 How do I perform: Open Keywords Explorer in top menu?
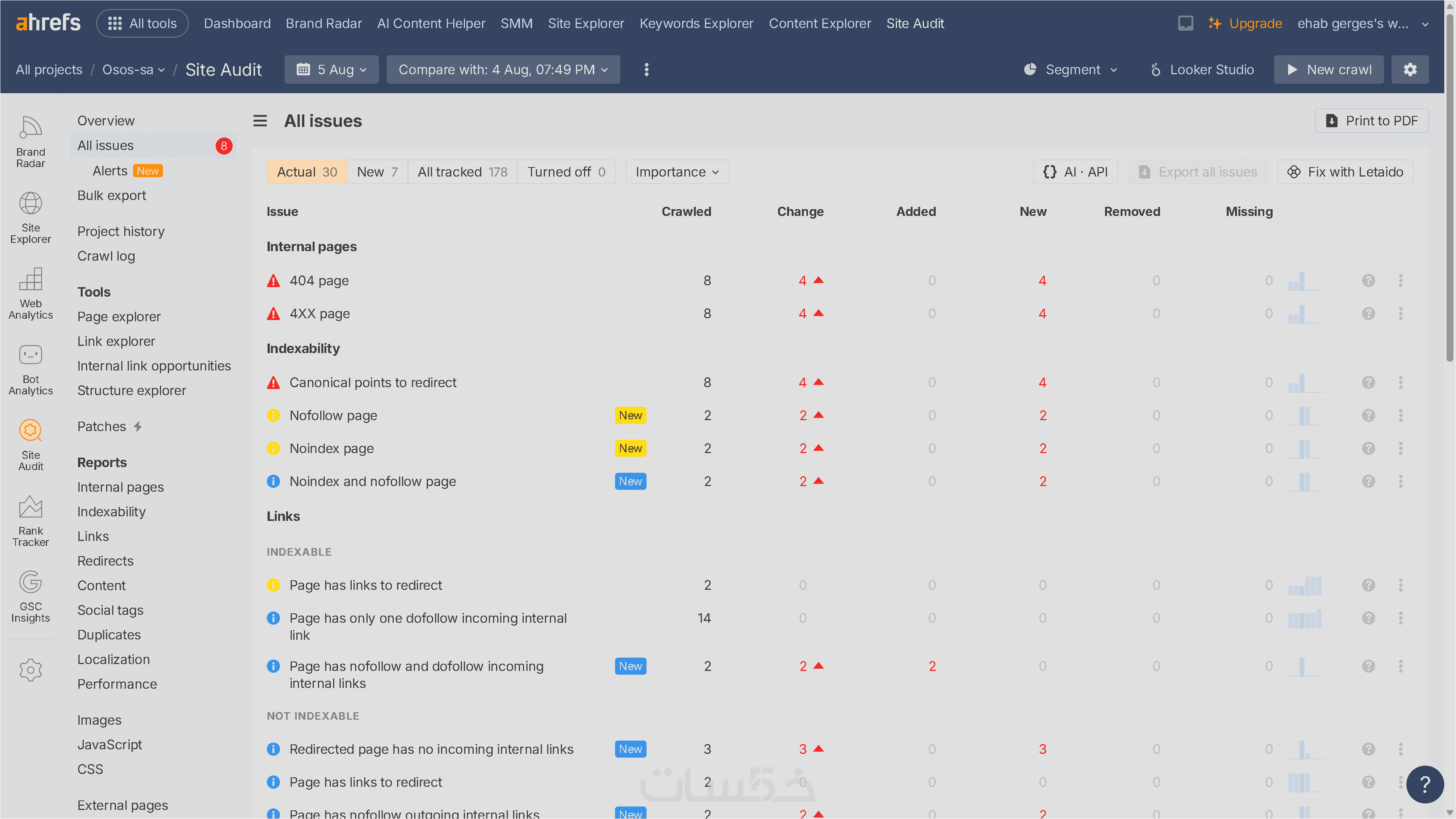coord(696,23)
